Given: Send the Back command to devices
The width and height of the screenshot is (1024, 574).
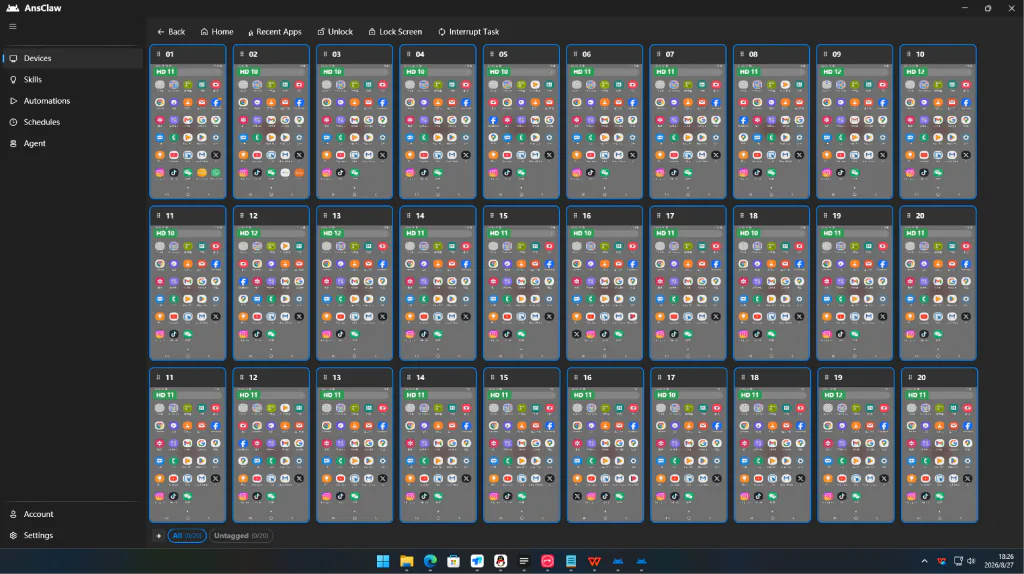Looking at the screenshot, I should (171, 31).
